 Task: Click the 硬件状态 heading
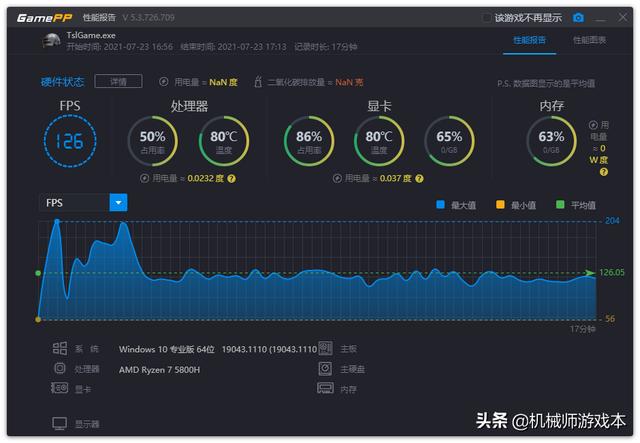62,82
